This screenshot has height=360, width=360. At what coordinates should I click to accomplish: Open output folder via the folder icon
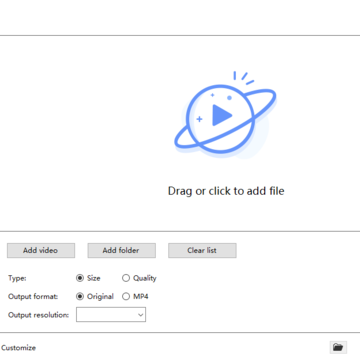point(338,347)
